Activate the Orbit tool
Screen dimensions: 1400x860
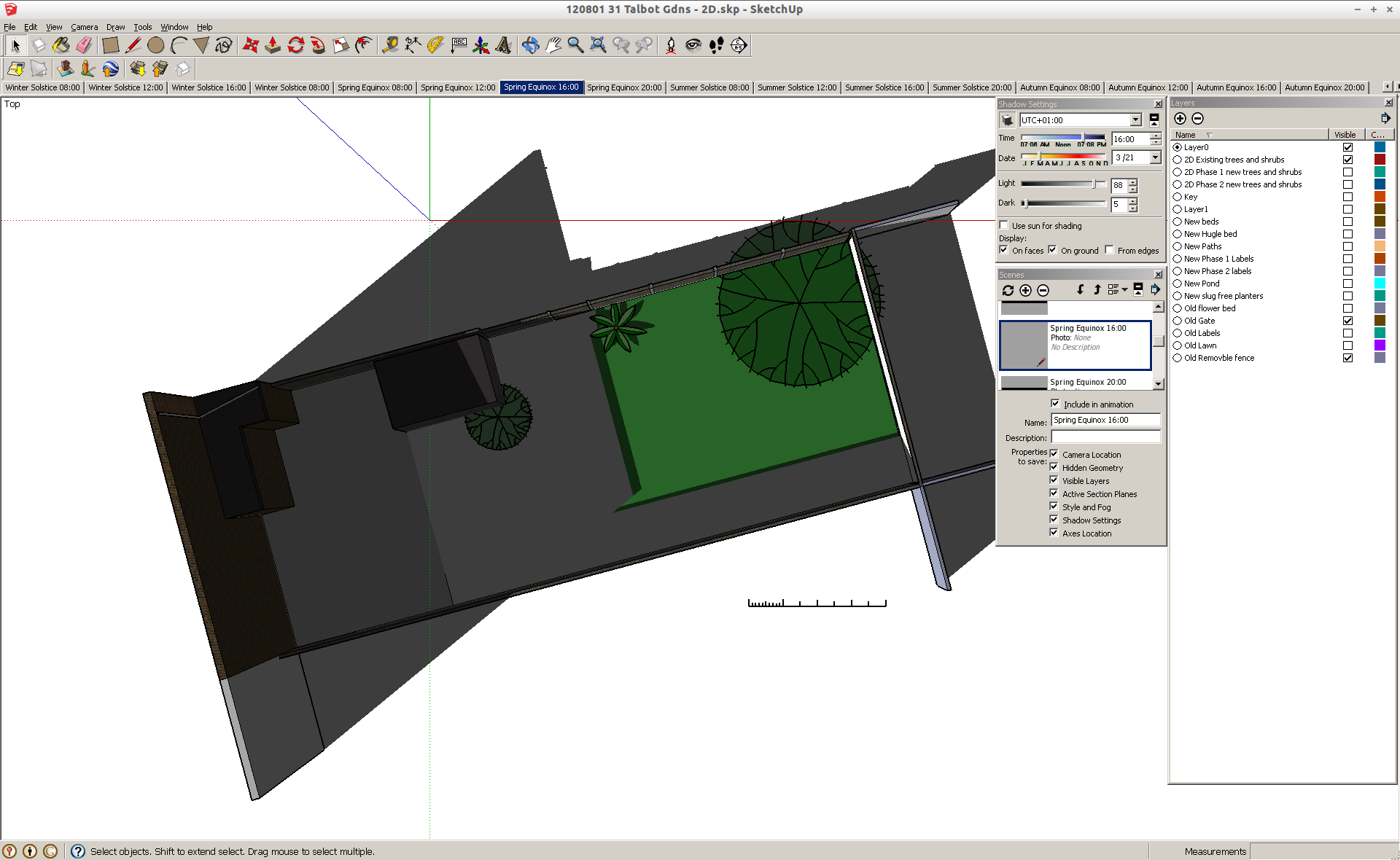530,45
